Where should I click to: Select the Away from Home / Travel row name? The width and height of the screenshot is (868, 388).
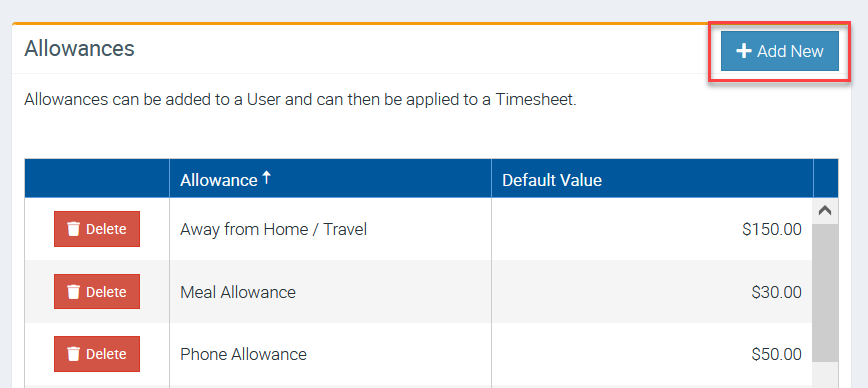click(273, 229)
